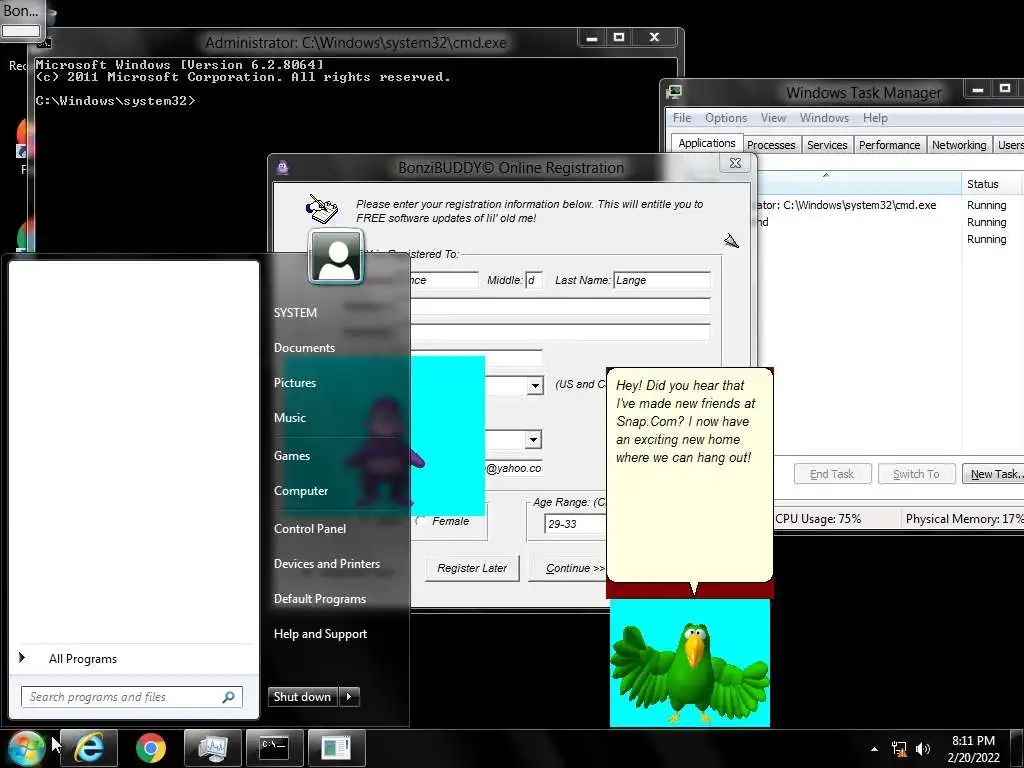The height and width of the screenshot is (768, 1024).
Task: Open Documents from Start menu
Action: 304,347
